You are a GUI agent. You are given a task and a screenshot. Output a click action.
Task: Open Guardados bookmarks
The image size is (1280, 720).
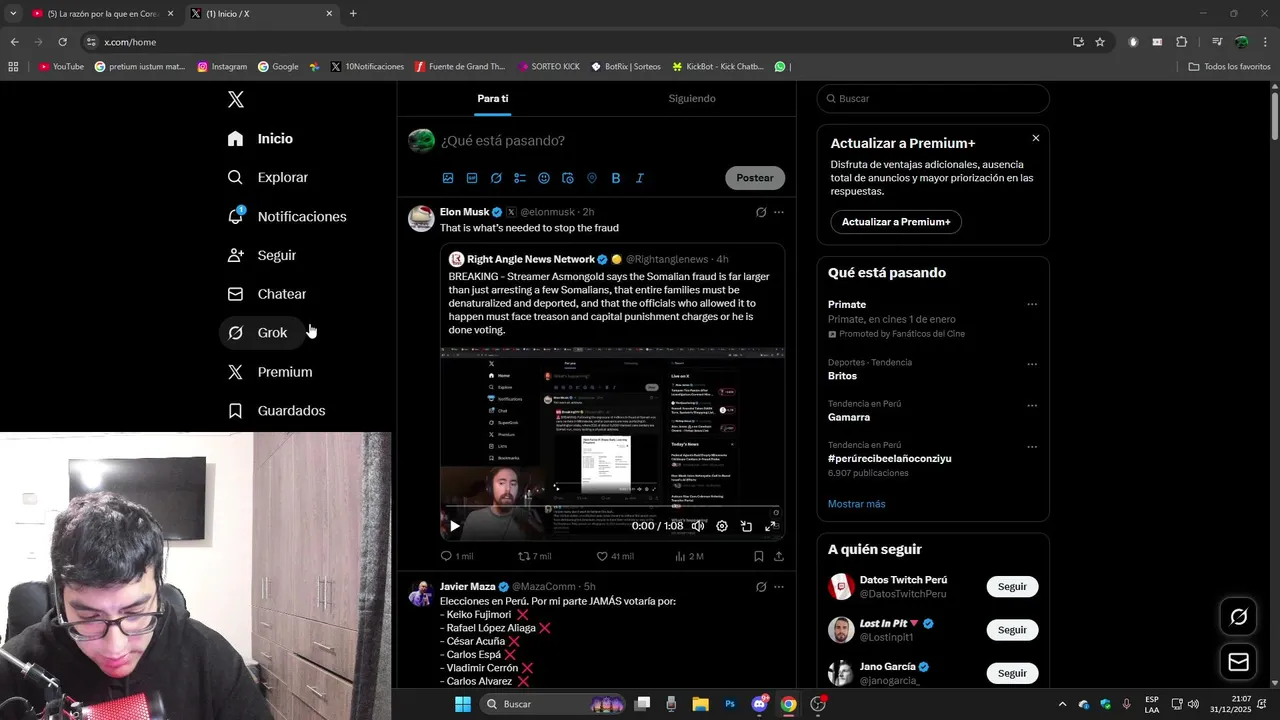point(275,411)
